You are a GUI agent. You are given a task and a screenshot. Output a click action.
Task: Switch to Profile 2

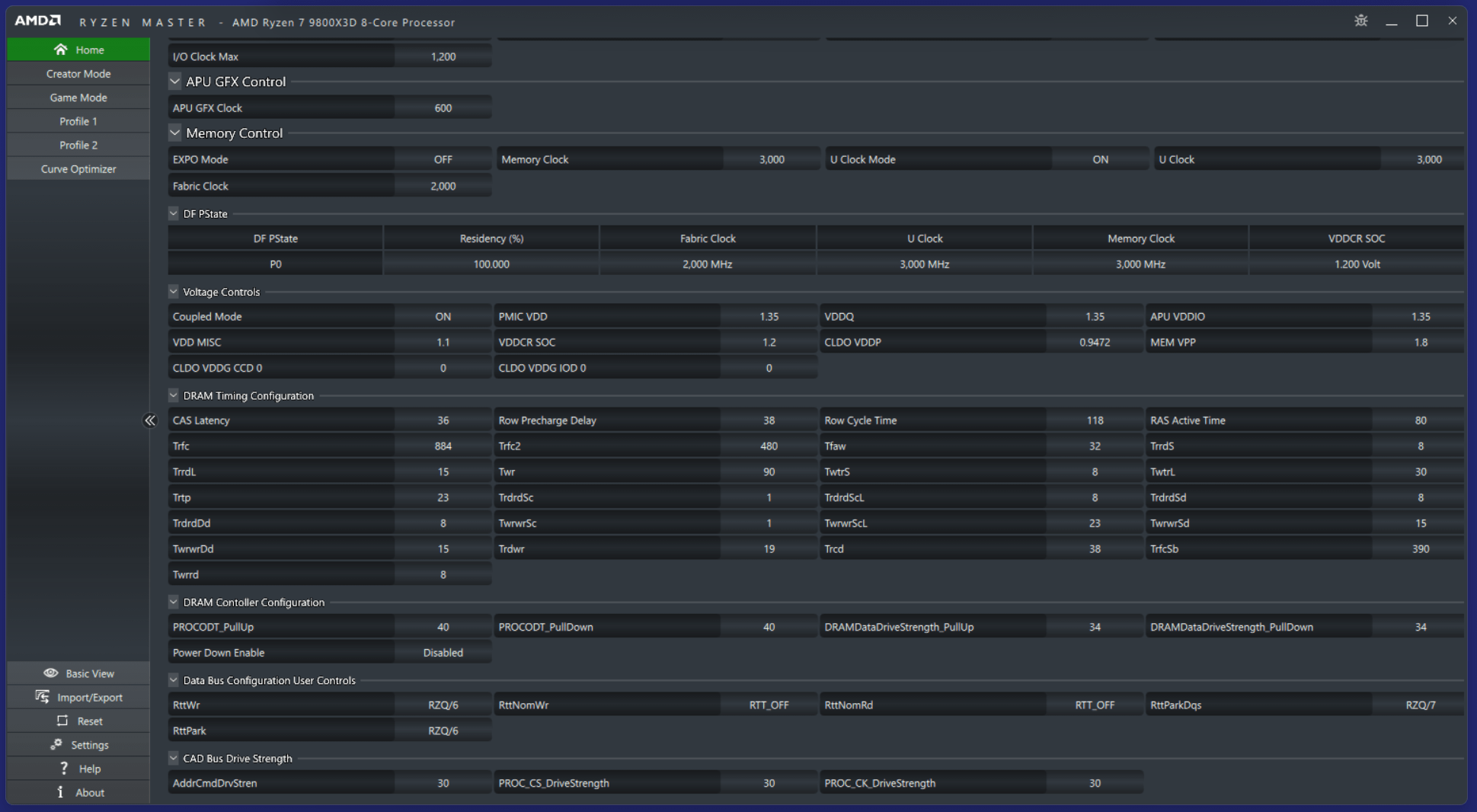coord(78,145)
